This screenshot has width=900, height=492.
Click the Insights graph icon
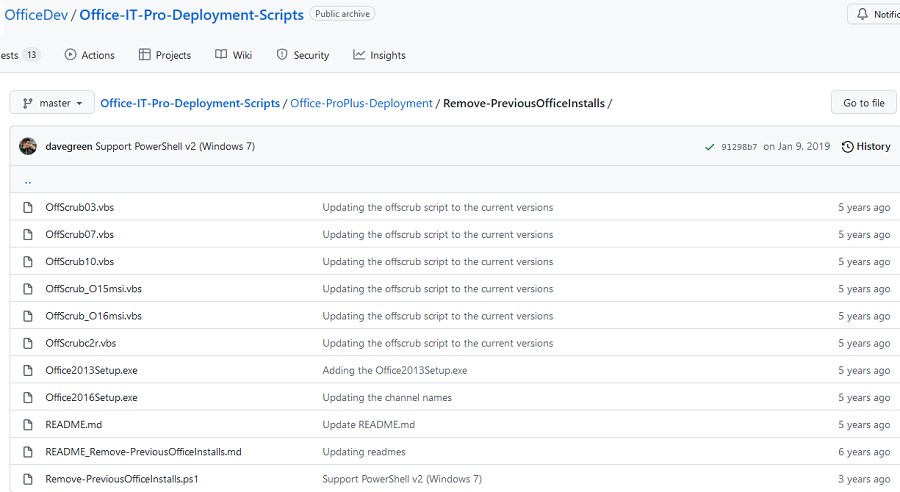tap(359, 55)
